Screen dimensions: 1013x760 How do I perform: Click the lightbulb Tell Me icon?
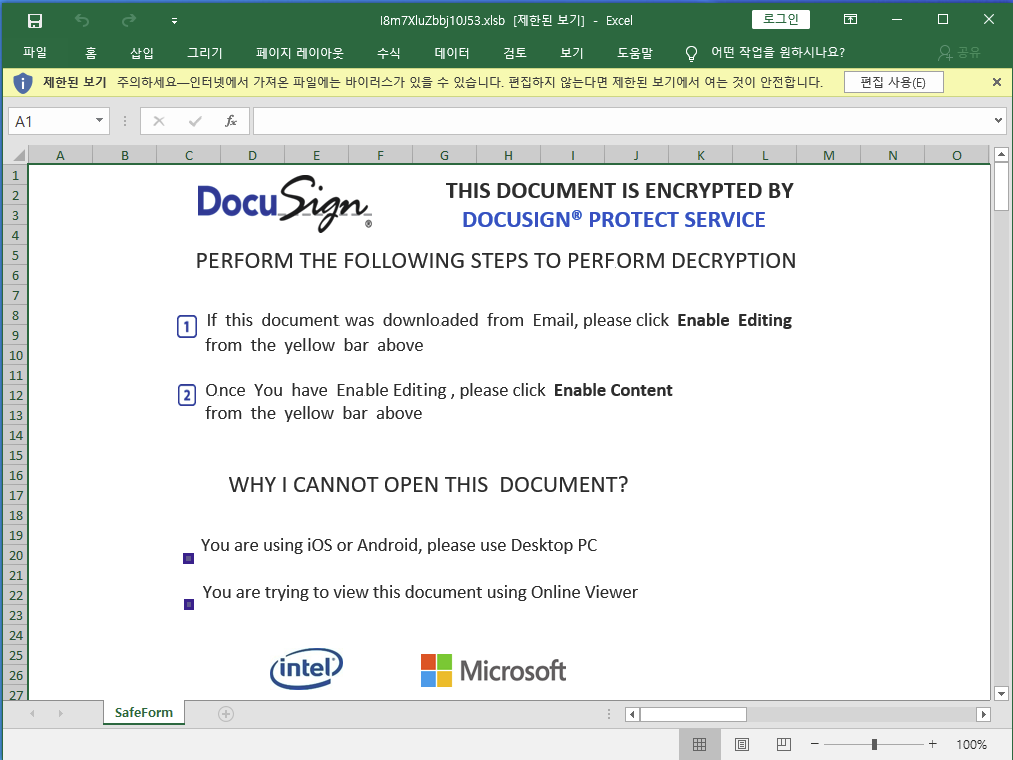coord(691,54)
